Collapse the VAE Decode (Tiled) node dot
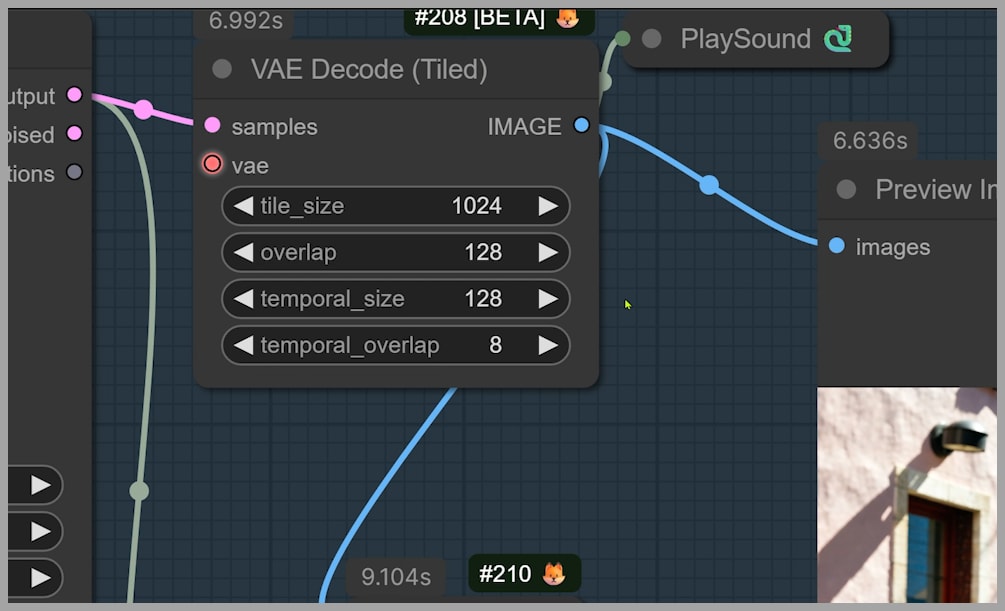The image size is (1005, 611). point(222,69)
